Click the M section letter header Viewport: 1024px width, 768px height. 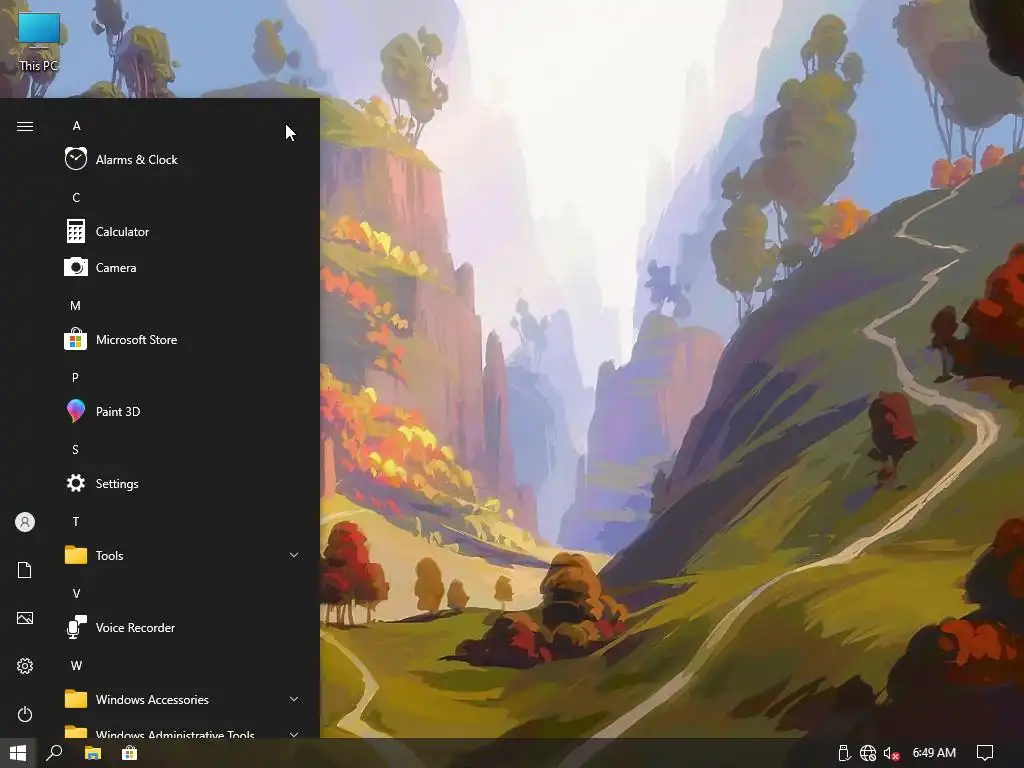75,305
